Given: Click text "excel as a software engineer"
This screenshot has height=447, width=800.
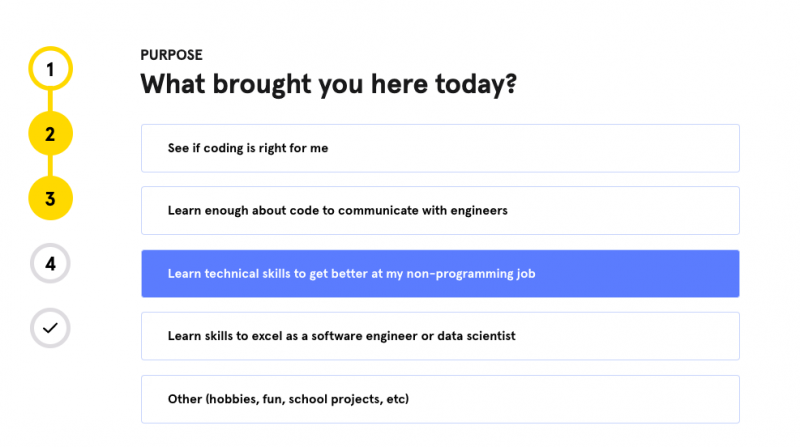Looking at the screenshot, I should (320, 336).
